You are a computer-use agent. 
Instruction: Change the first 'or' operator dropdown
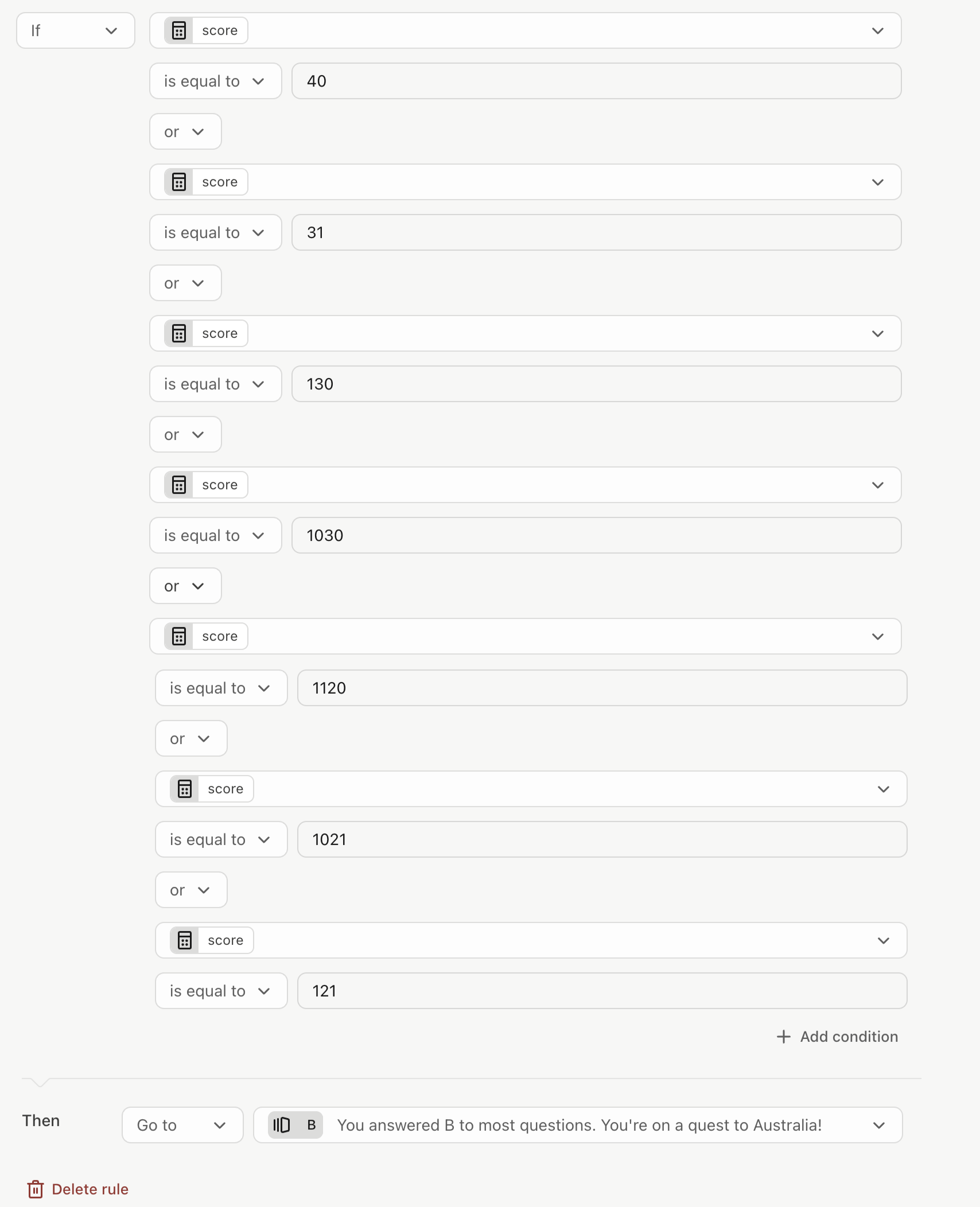[185, 131]
